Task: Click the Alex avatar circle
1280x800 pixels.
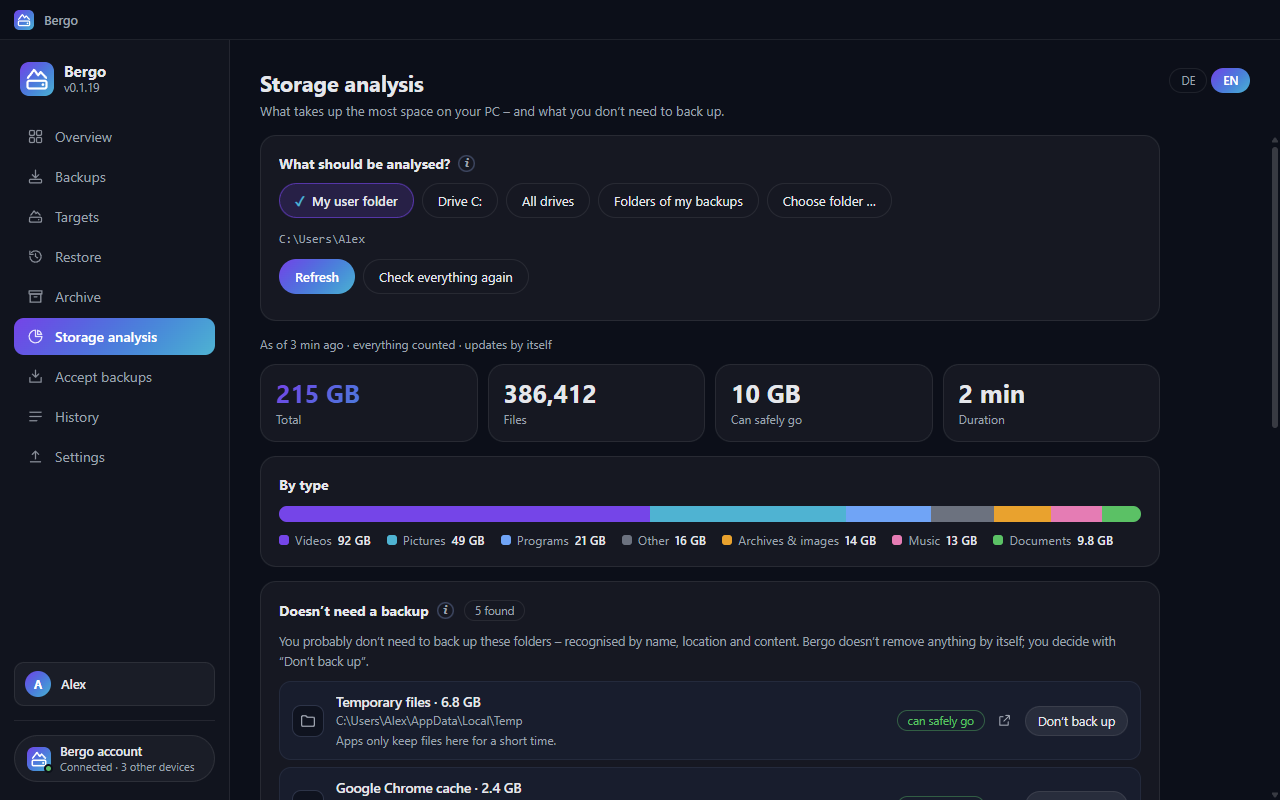Action: (38, 684)
